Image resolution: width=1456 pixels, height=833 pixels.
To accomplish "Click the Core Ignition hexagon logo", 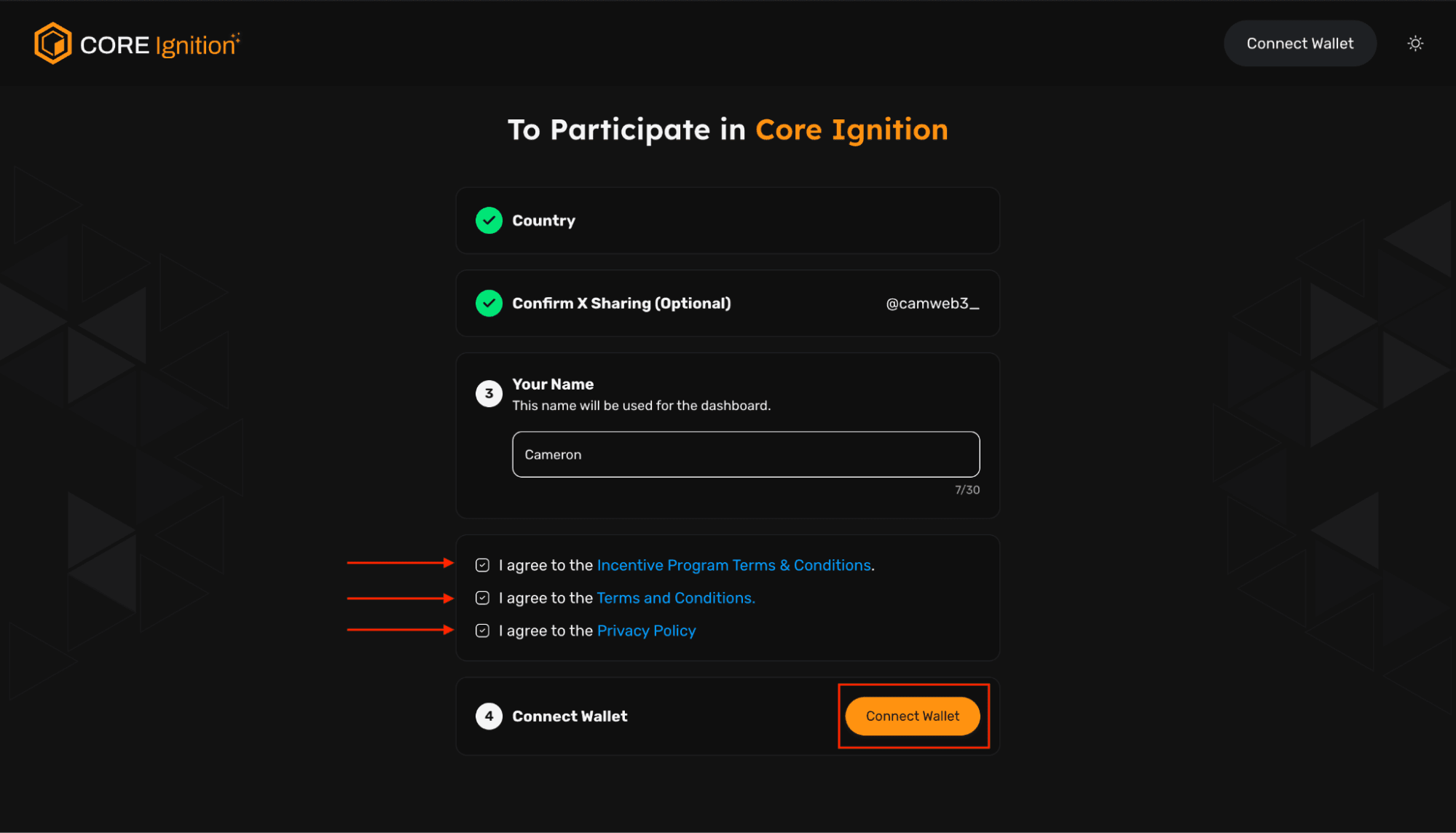I will 52,43.
